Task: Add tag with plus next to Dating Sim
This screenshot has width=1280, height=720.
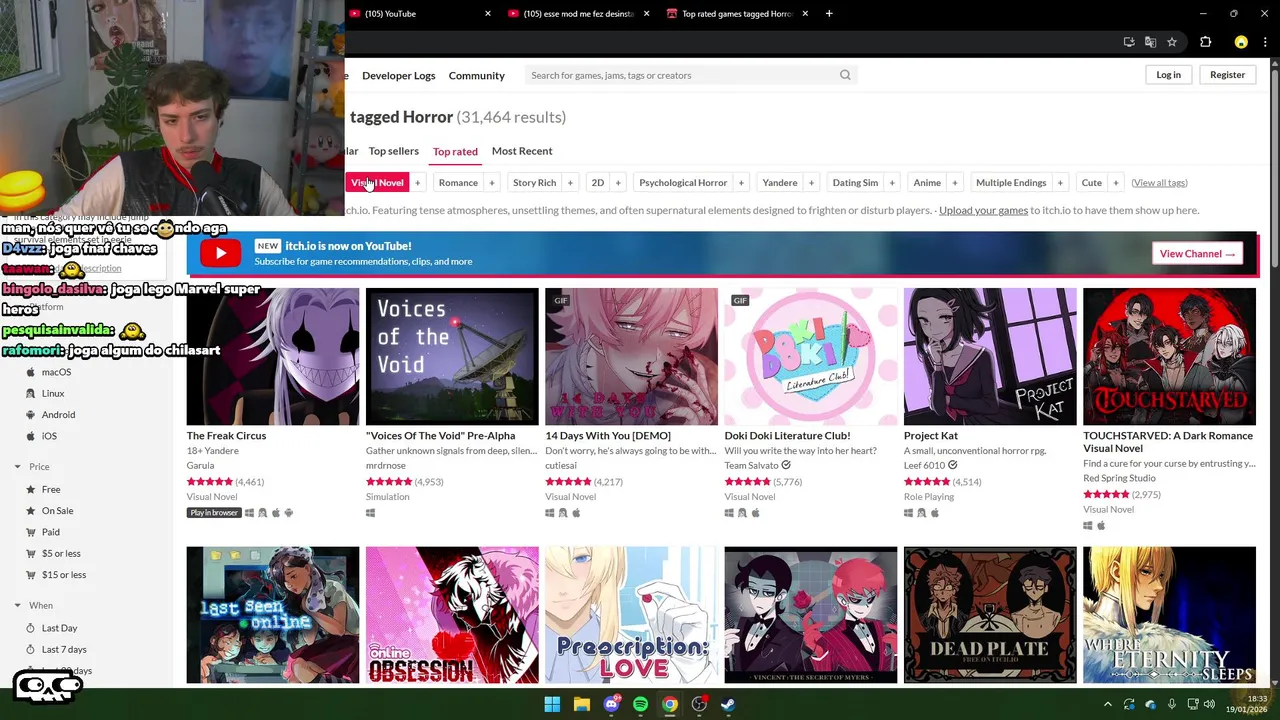Action: [x=892, y=183]
